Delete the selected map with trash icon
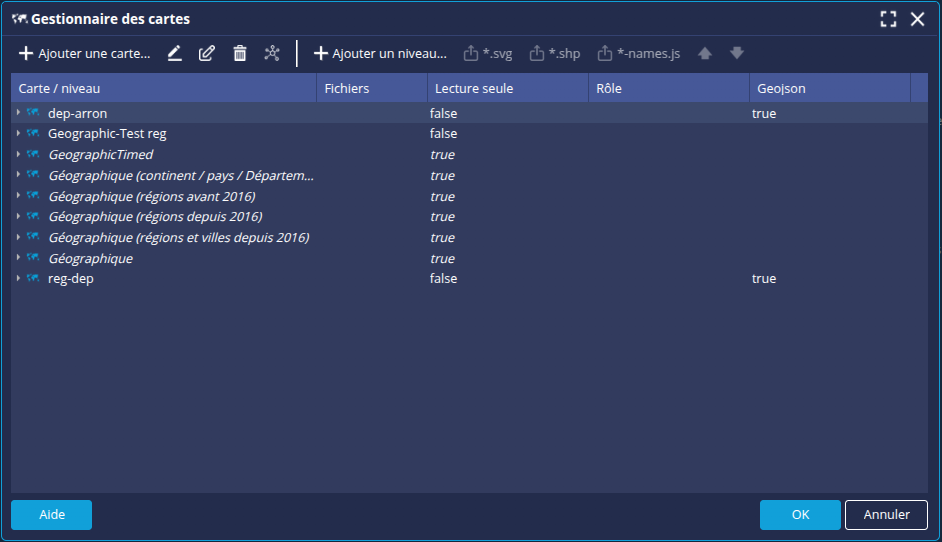Image resolution: width=942 pixels, height=542 pixels. 240,53
